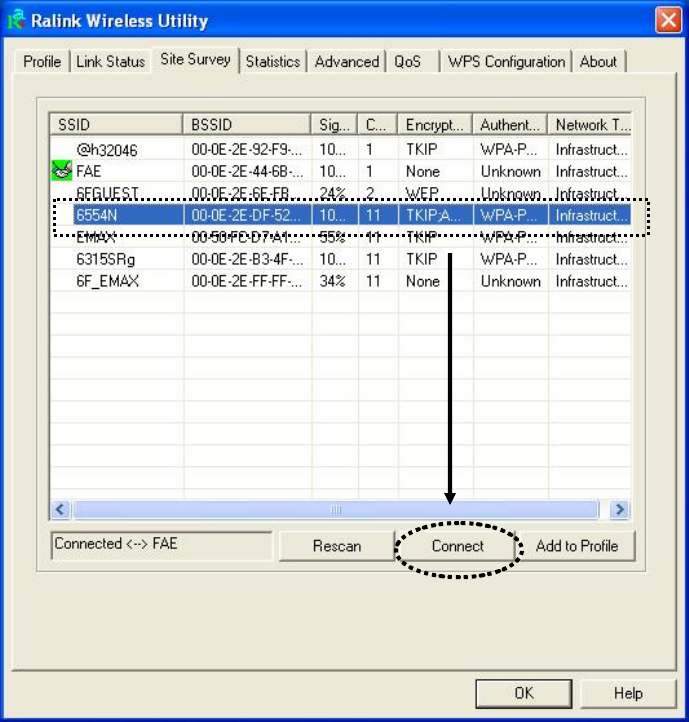Click the Encrypt... column header
689x722 pixels.
[435, 124]
